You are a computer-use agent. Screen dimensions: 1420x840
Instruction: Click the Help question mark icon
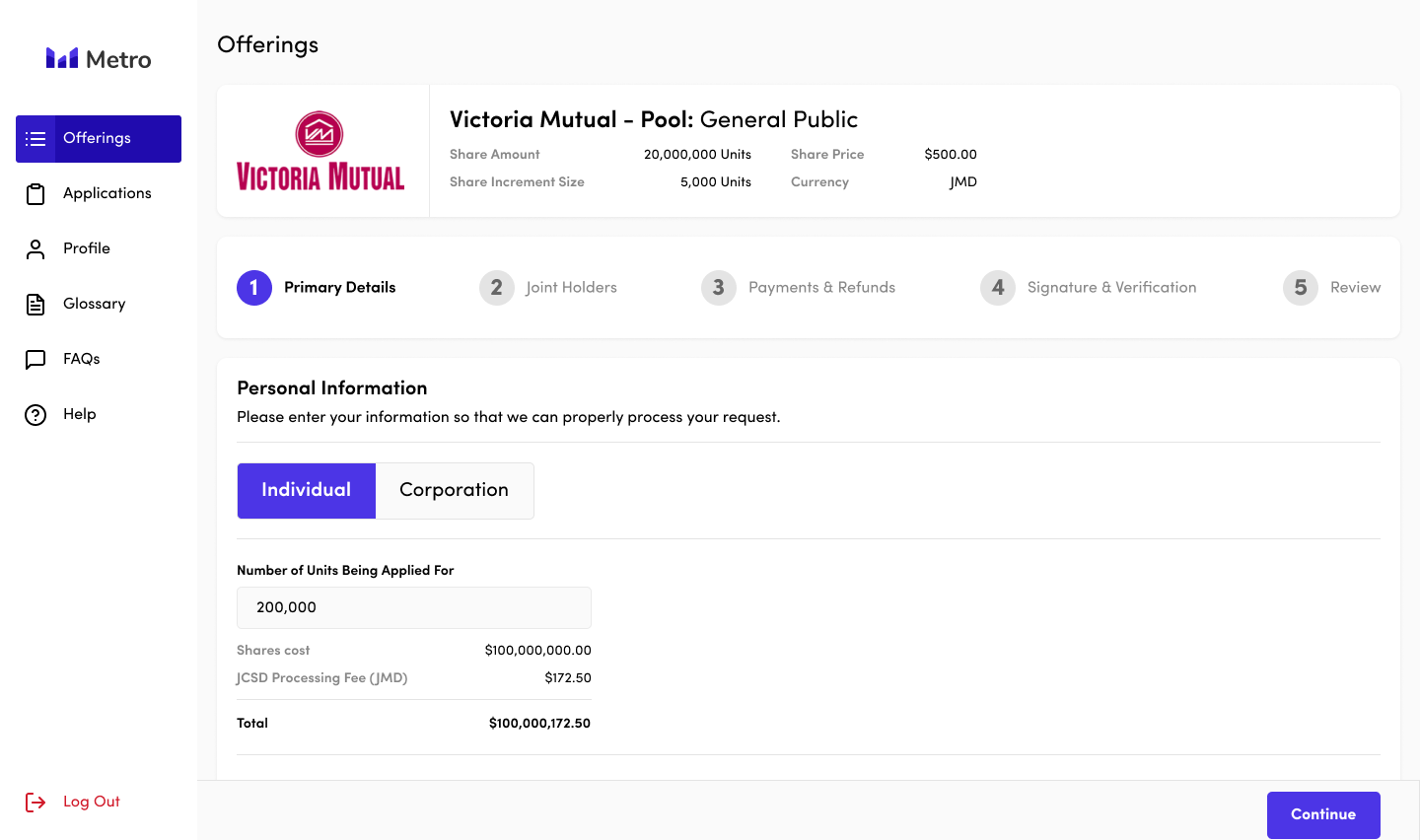35,415
